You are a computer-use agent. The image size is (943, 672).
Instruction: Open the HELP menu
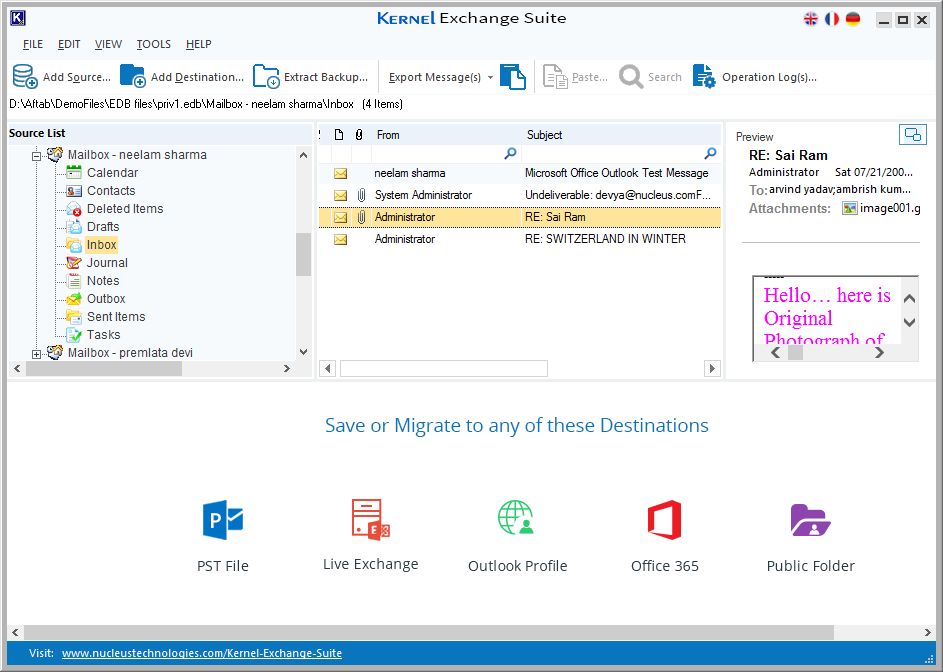tap(198, 44)
